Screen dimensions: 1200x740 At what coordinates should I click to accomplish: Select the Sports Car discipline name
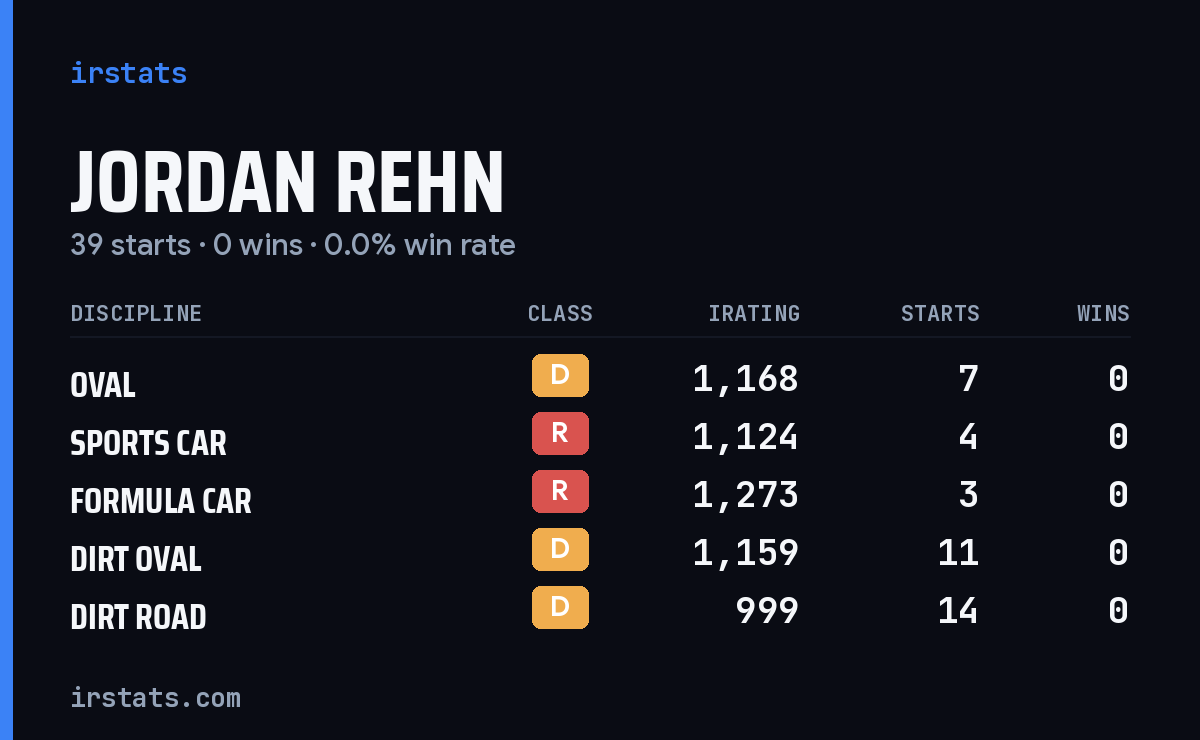(148, 443)
